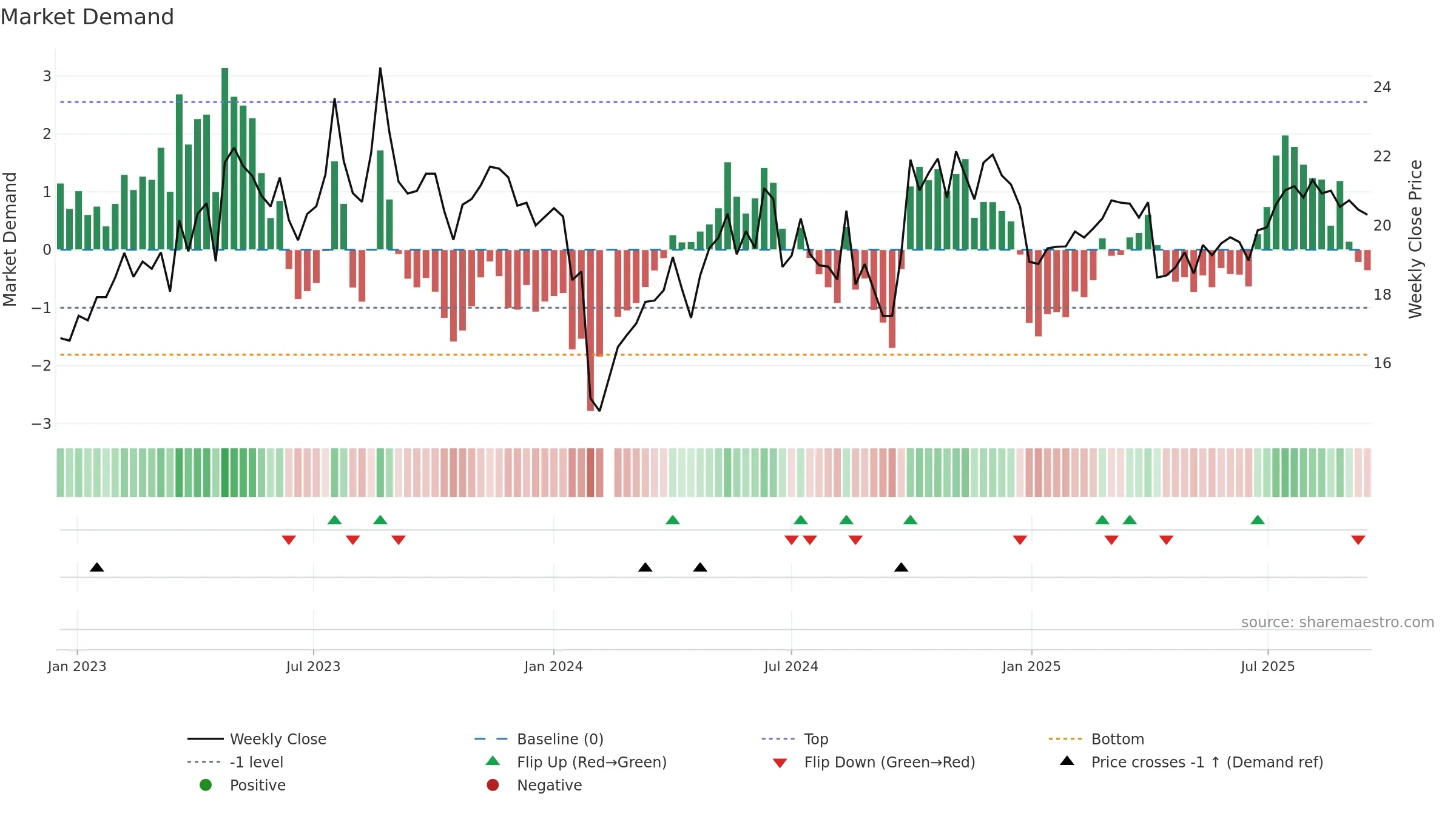1456x819 pixels.
Task: Click the Jul 2025 x-axis label
Action: click(x=1268, y=667)
